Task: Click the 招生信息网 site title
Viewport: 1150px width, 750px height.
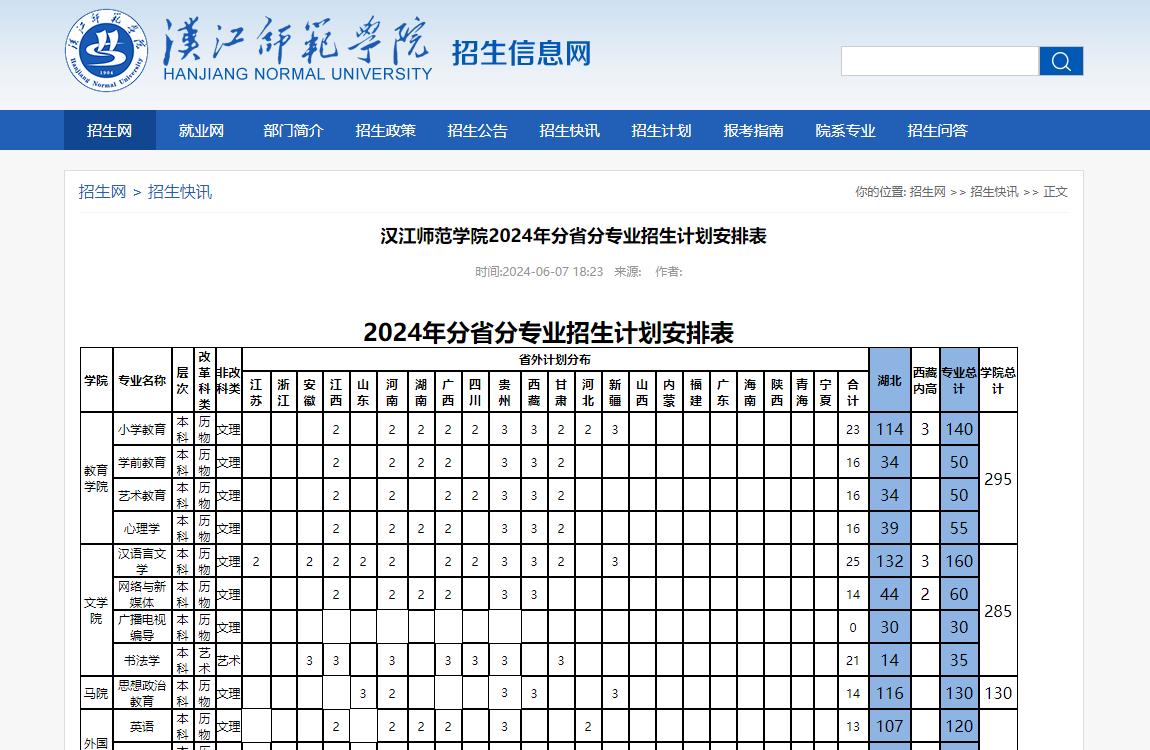Action: (x=521, y=53)
